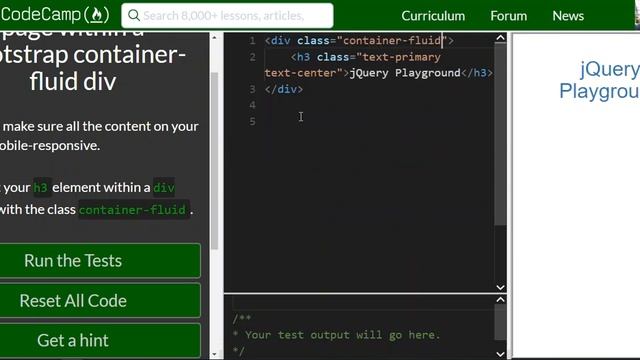The height and width of the screenshot is (360, 640).
Task: Click the Get a hint button
Action: tap(100, 340)
